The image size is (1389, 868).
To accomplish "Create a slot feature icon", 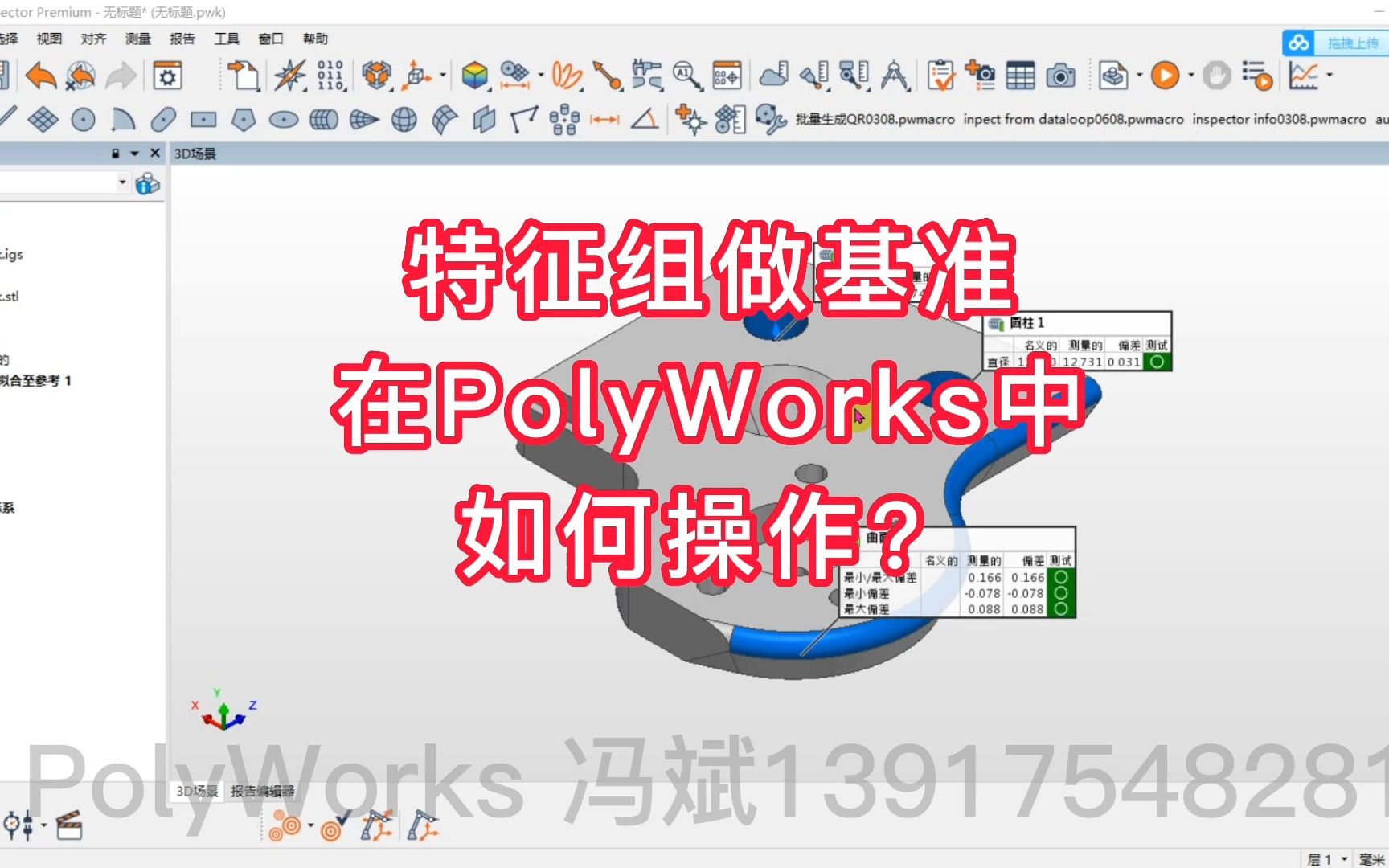I will [x=163, y=120].
